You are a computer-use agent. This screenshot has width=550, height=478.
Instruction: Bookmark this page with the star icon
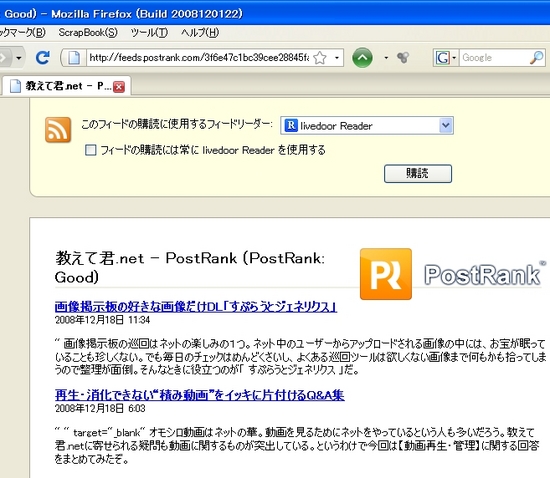[x=320, y=58]
